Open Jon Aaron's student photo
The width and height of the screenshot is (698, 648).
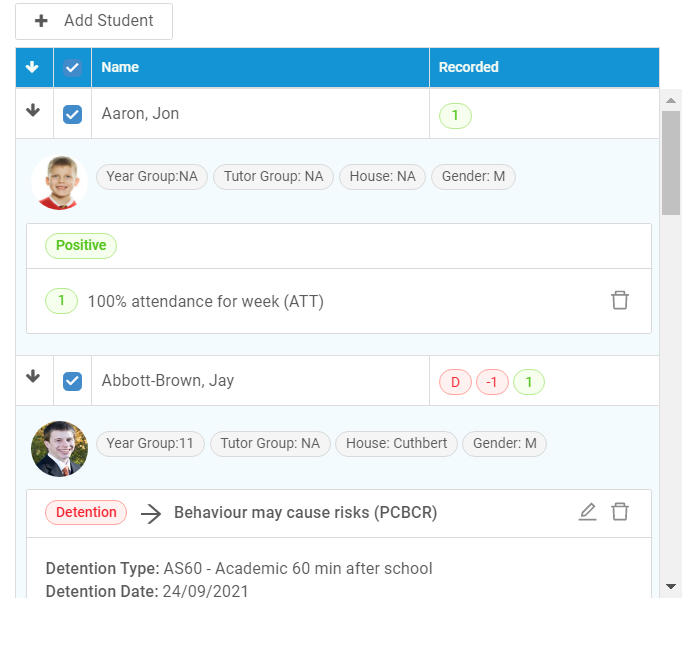(59, 182)
